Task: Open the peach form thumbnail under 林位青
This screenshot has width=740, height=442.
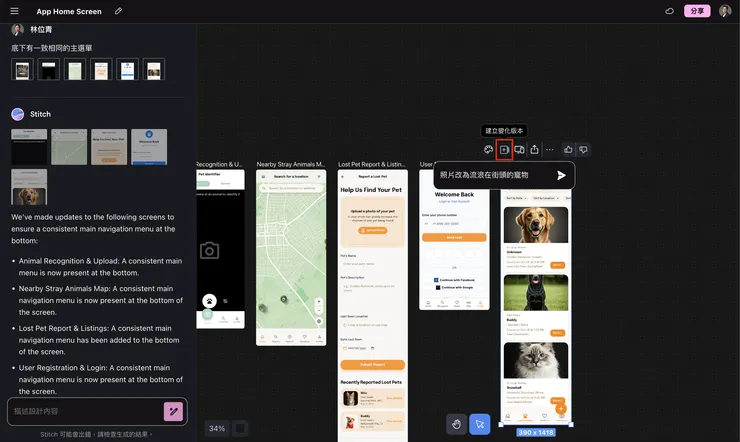Action: pyautogui.click(x=101, y=70)
